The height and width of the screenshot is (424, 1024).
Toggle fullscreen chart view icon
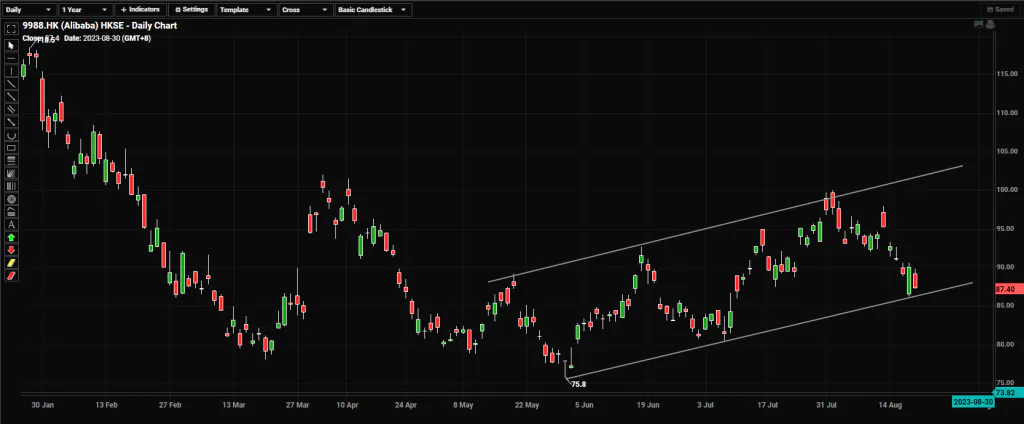[x=11, y=29]
